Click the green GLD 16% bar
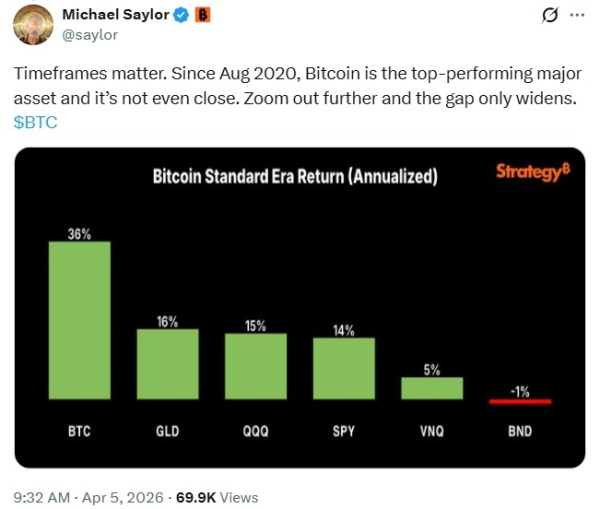Image resolution: width=600 pixels, height=509 pixels. click(x=167, y=365)
